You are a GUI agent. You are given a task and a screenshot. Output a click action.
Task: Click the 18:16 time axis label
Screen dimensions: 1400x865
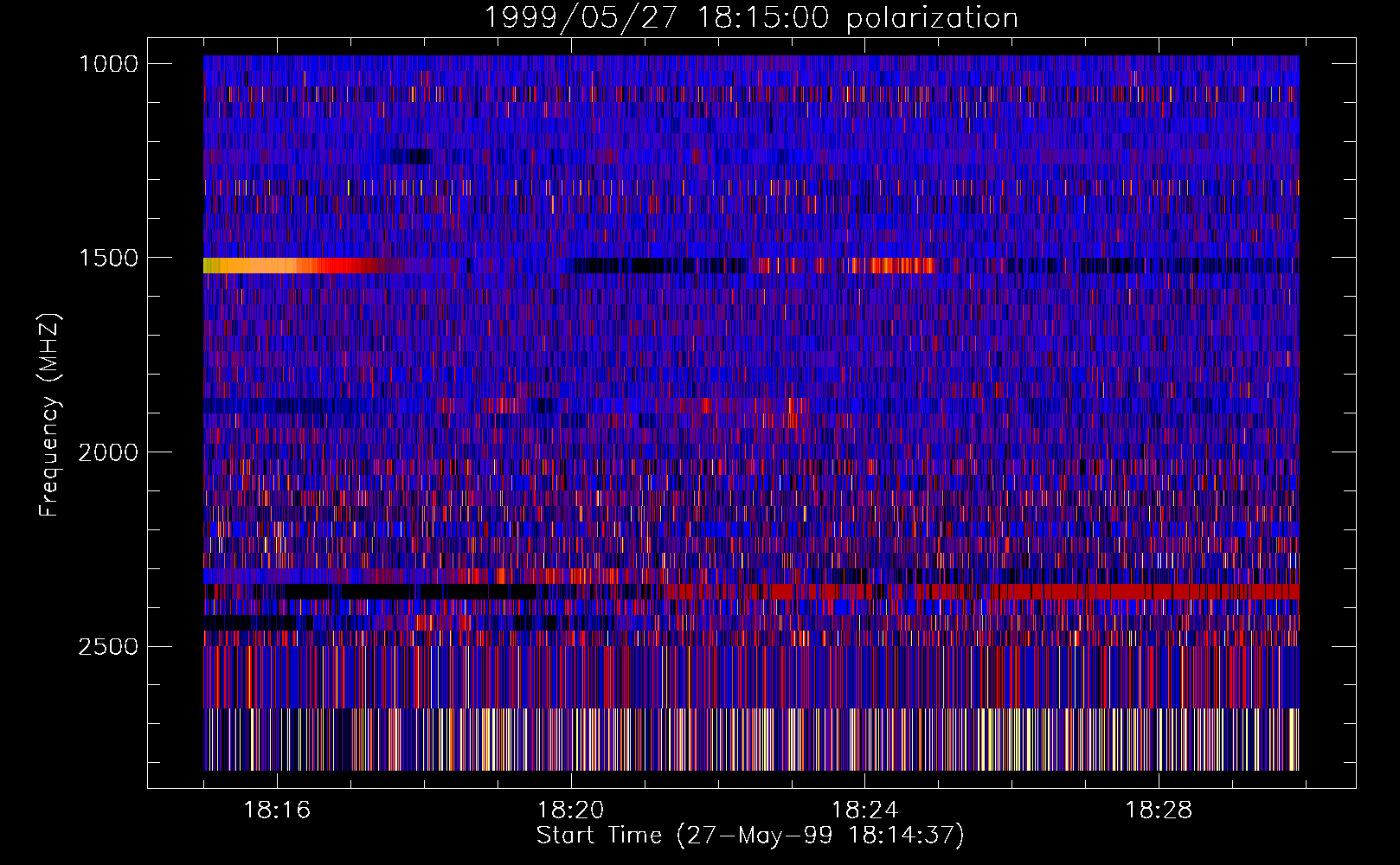[x=277, y=811]
